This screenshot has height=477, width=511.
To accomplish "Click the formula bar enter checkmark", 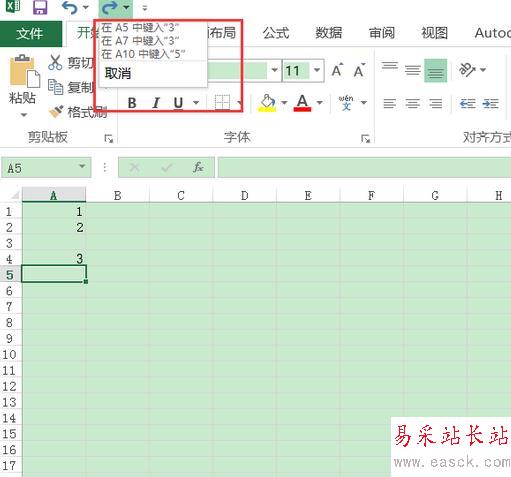I will (167, 167).
